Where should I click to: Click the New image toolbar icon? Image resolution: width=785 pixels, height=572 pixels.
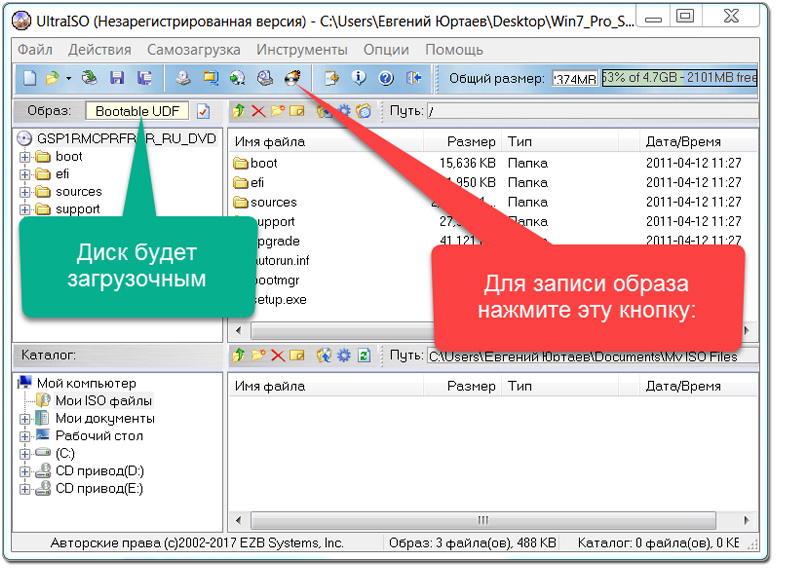tap(30, 79)
